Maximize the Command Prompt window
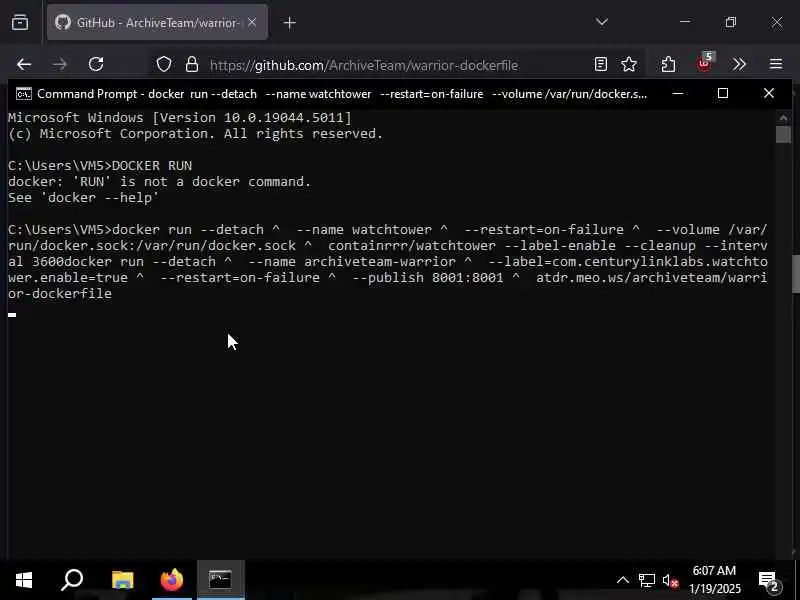800x600 pixels. pos(723,93)
